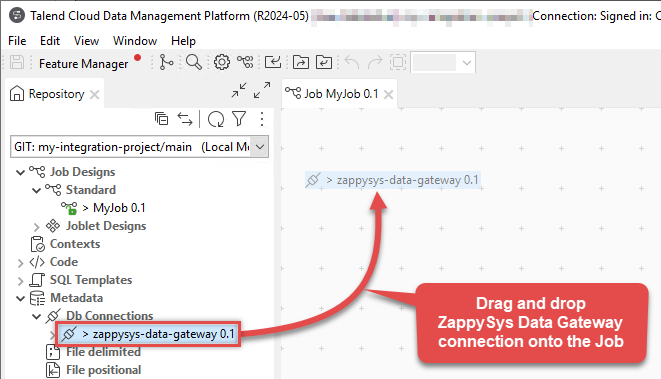Open the magnifier search tool

(193, 62)
